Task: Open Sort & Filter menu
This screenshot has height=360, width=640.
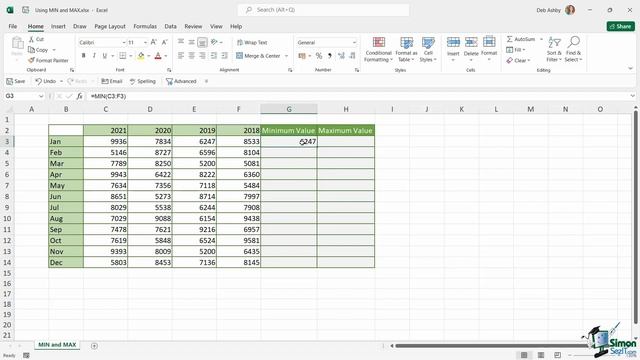Action: [x=554, y=49]
